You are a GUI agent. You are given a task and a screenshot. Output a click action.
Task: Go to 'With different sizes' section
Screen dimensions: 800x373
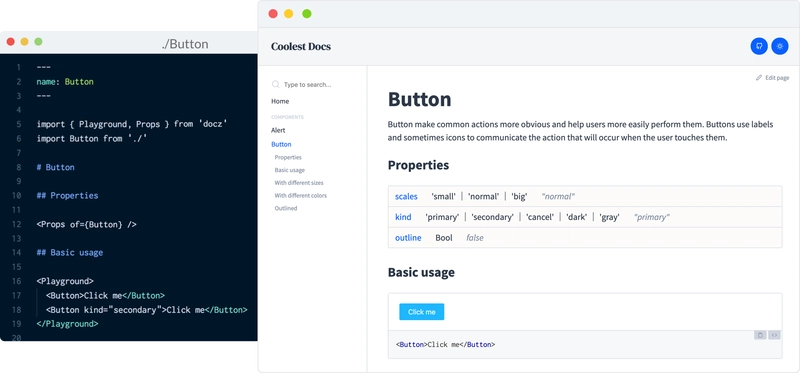click(x=299, y=183)
